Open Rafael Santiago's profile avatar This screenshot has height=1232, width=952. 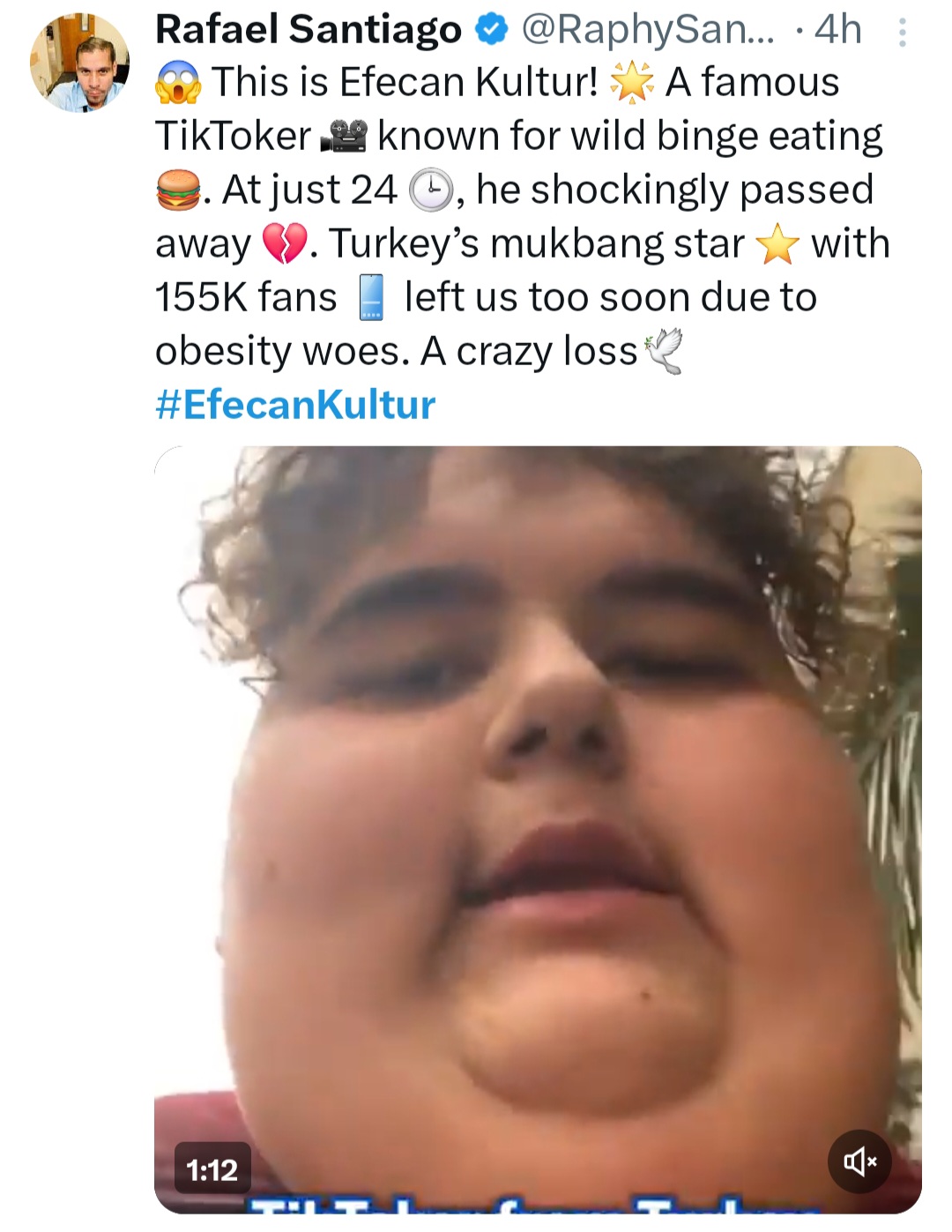pos(79,63)
